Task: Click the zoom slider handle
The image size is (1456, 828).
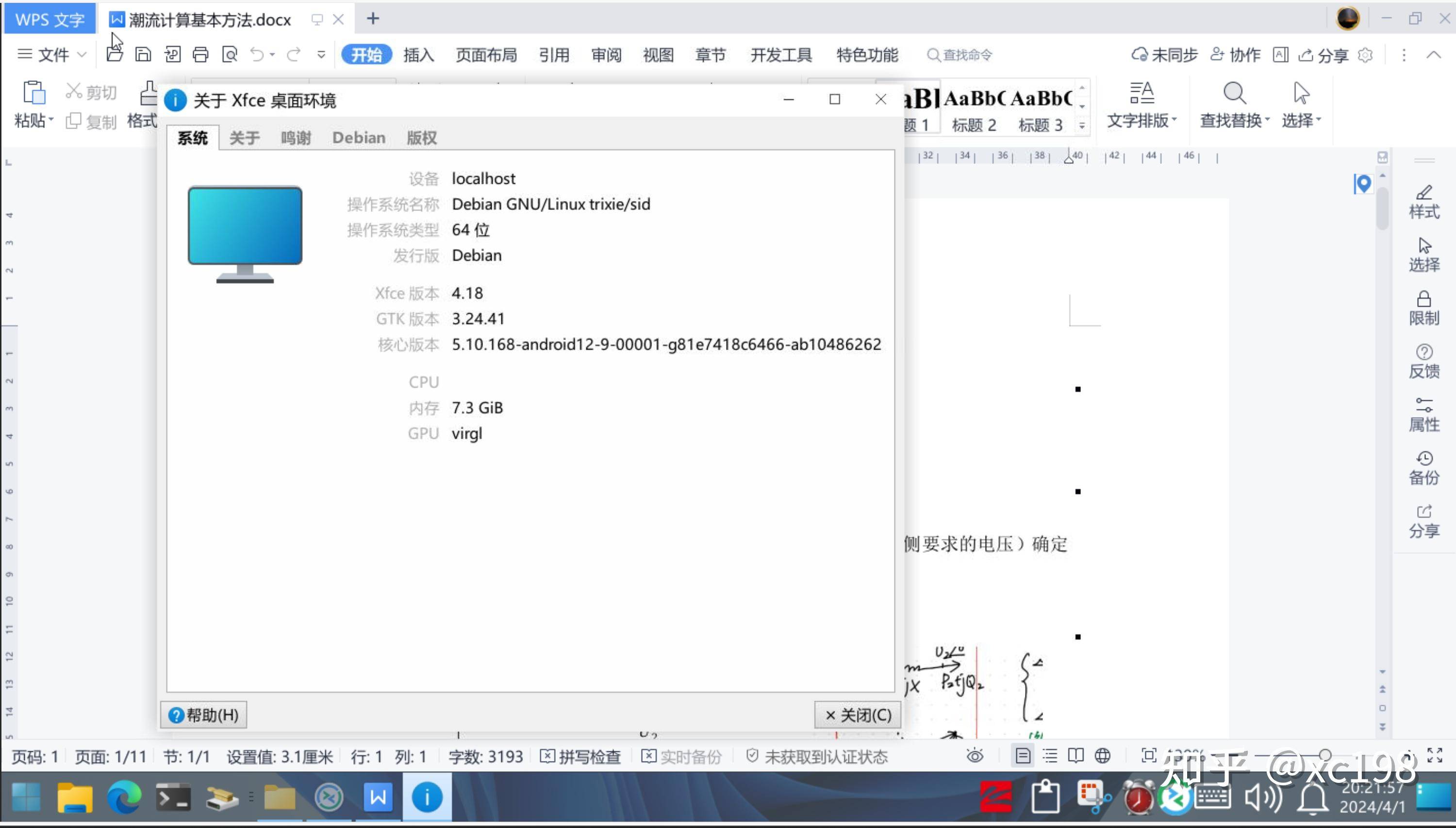Action: [1325, 755]
